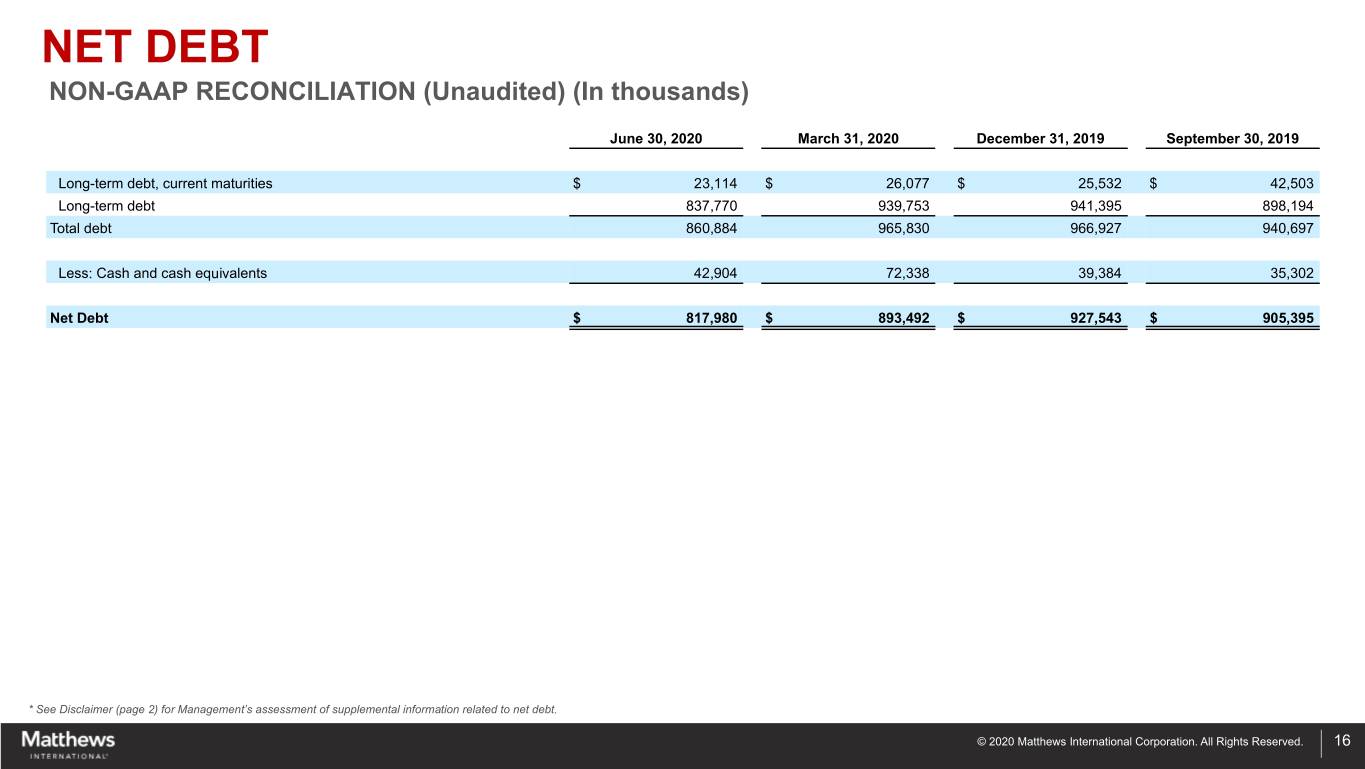Click the Total debt row label
1365x769 pixels.
tap(81, 228)
